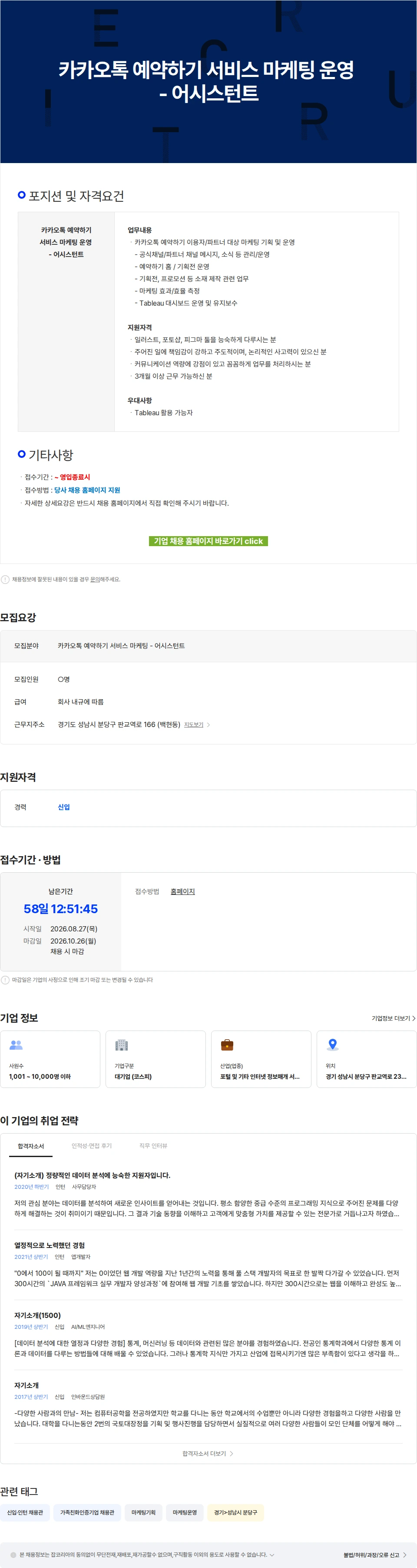Click the industry briefcase icon
Screen dimensions: 417x1568
coord(227,1045)
